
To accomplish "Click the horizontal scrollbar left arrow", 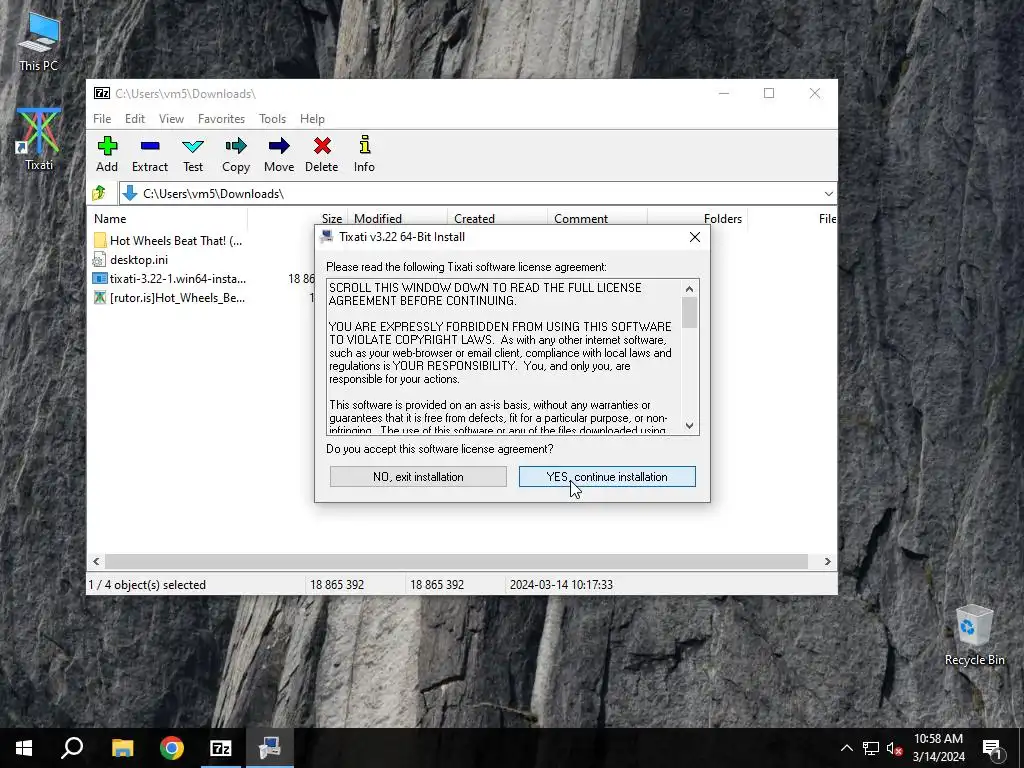I will (x=97, y=562).
